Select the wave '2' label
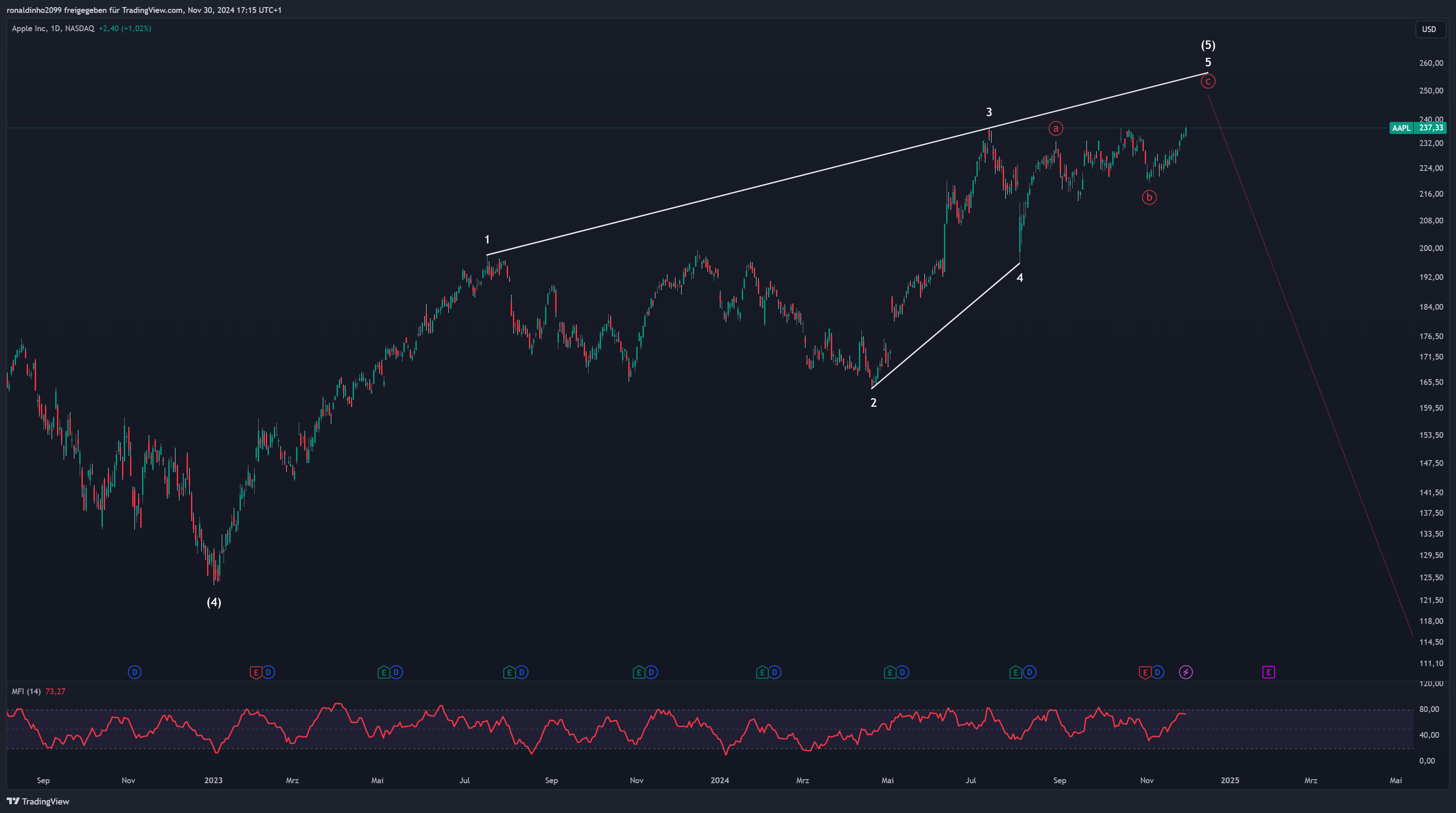This screenshot has height=813, width=1456. (873, 403)
